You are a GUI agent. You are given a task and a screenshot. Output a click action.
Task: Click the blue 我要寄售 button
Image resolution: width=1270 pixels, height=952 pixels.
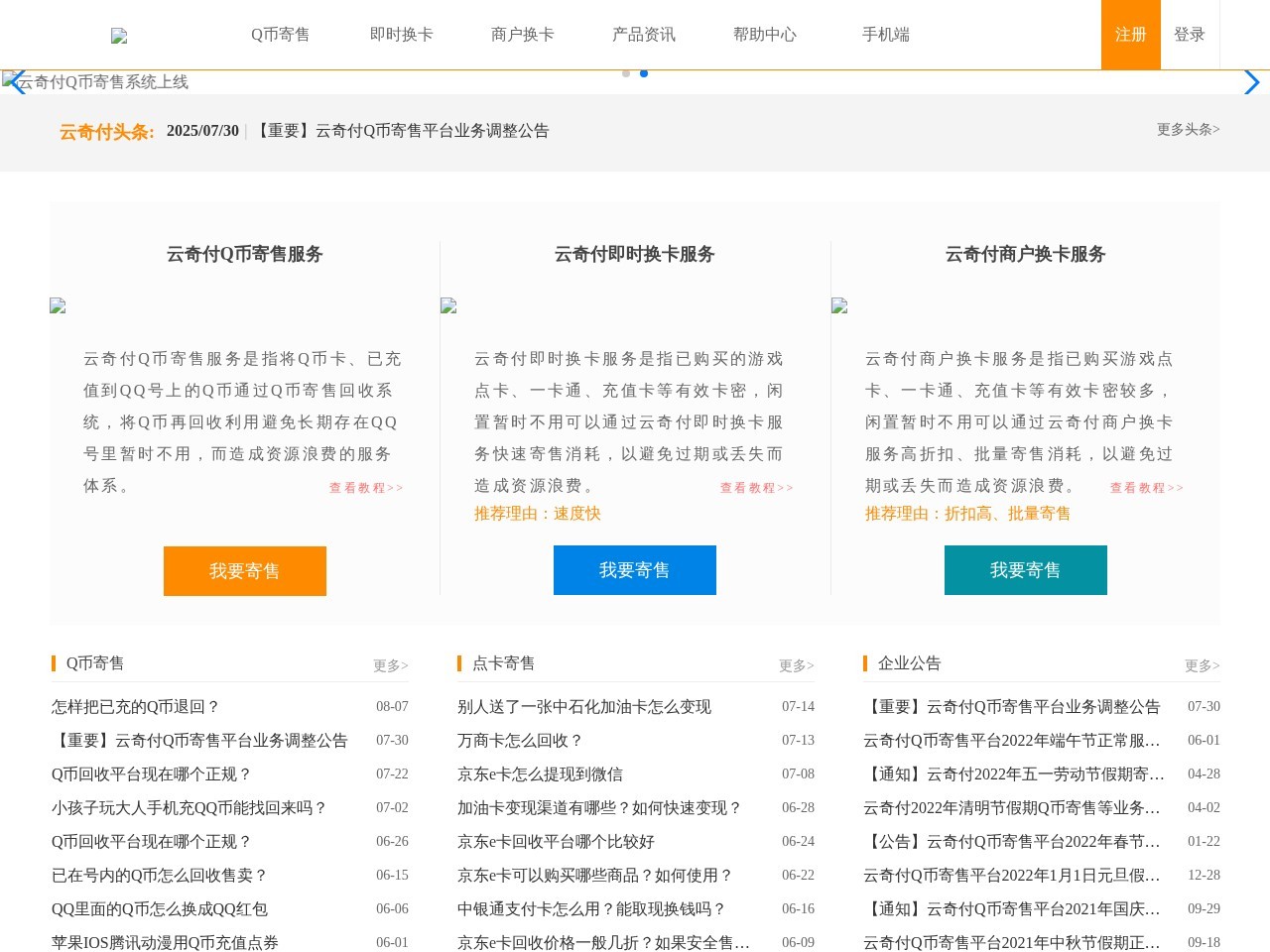[635, 569]
